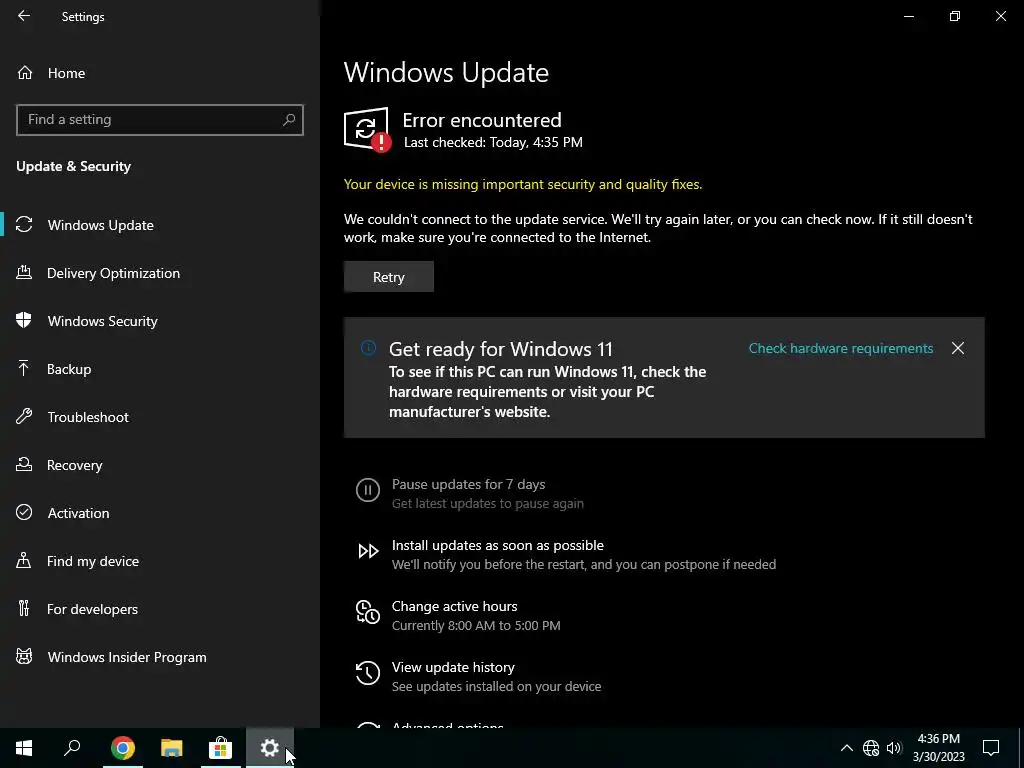Click the Troubleshoot wrench icon

pyautogui.click(x=24, y=416)
